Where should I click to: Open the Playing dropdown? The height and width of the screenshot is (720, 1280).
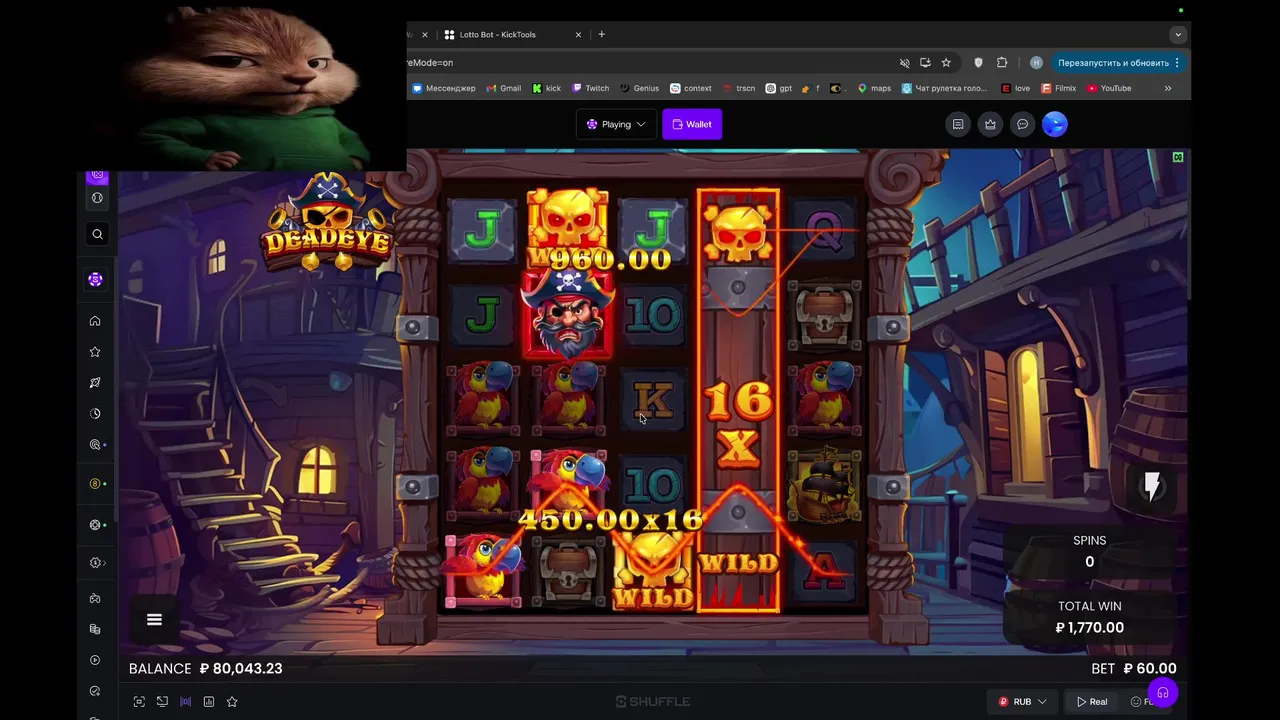616,124
